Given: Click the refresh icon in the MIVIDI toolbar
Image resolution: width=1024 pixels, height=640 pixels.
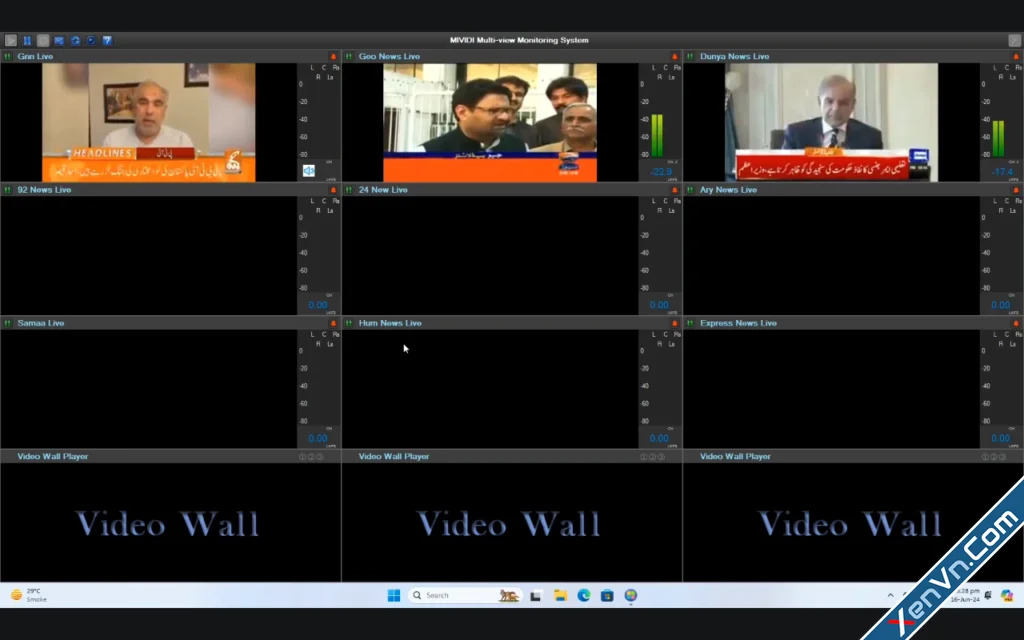Looking at the screenshot, I should click(75, 40).
